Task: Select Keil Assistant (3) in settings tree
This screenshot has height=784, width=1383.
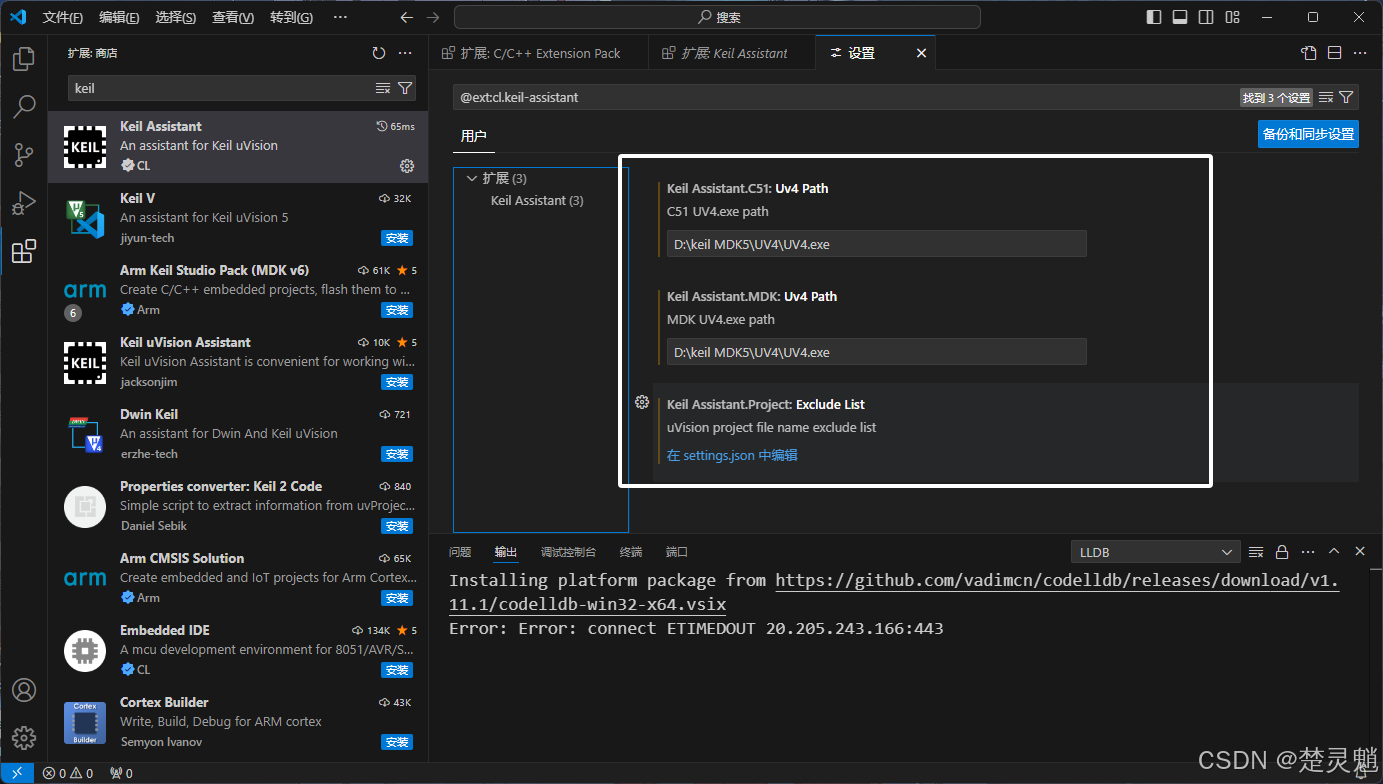Action: tap(537, 200)
